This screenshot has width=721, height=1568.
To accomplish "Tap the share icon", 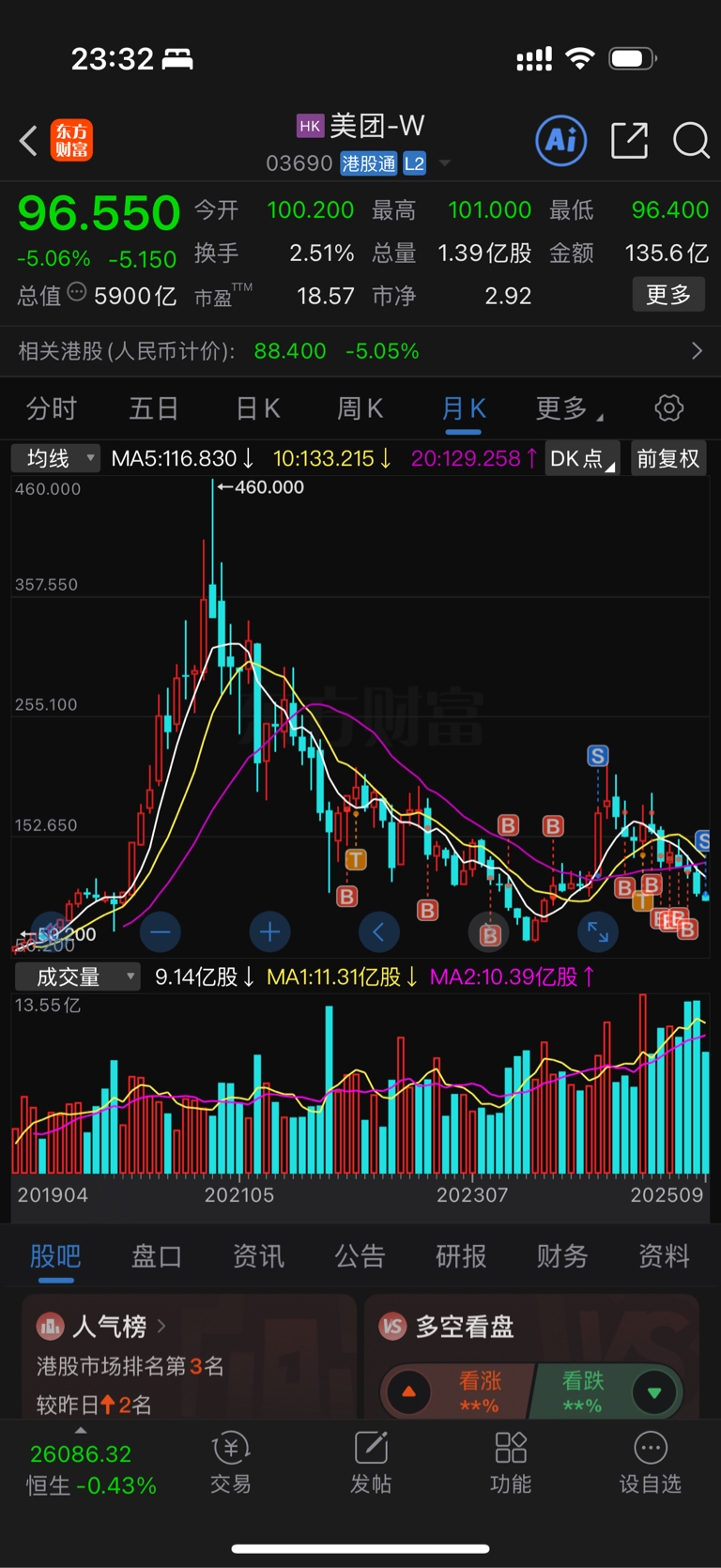I will pyautogui.click(x=629, y=141).
